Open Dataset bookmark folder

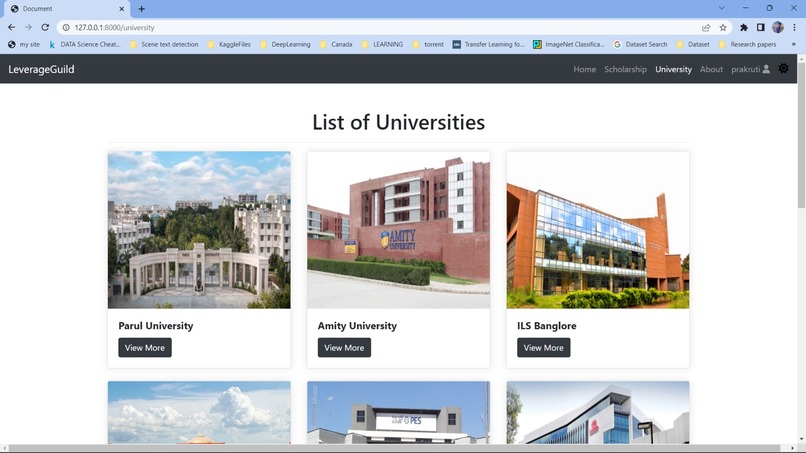click(x=693, y=44)
